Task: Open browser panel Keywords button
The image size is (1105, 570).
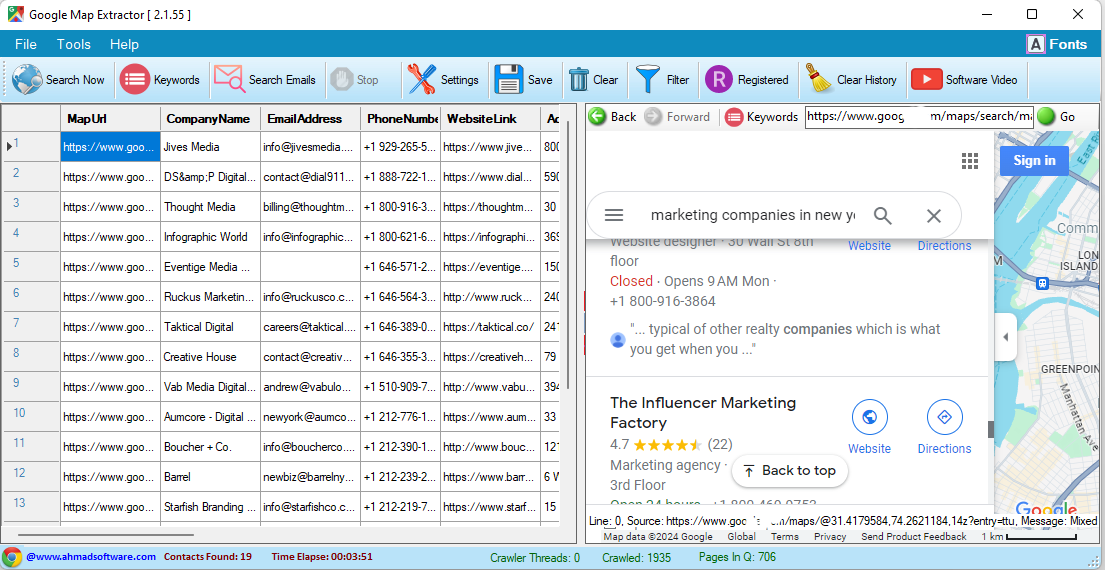Action: [762, 117]
